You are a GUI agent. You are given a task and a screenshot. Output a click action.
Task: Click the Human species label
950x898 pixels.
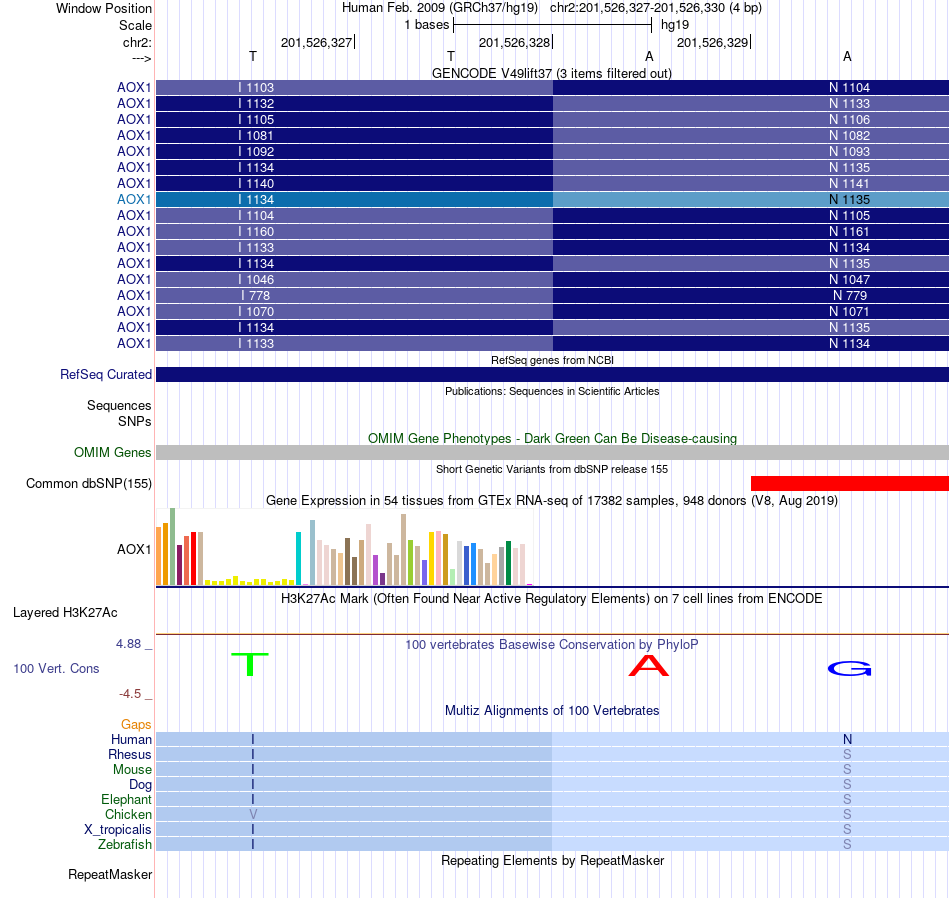[x=131, y=739]
